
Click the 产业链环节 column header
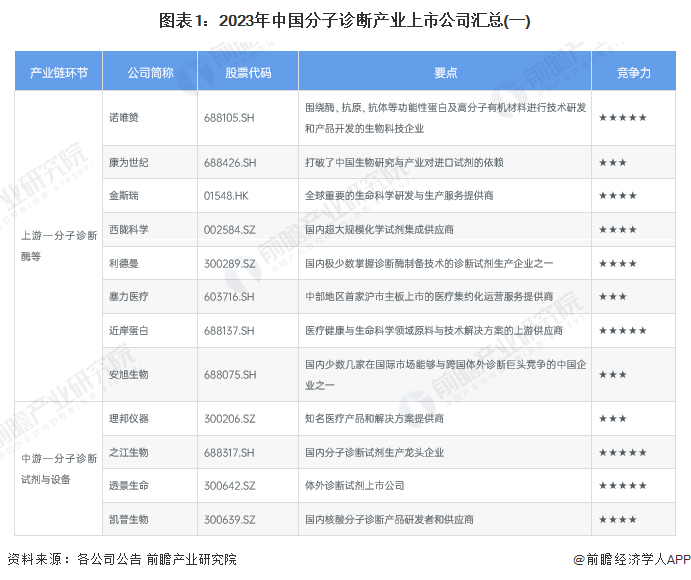click(x=59, y=71)
